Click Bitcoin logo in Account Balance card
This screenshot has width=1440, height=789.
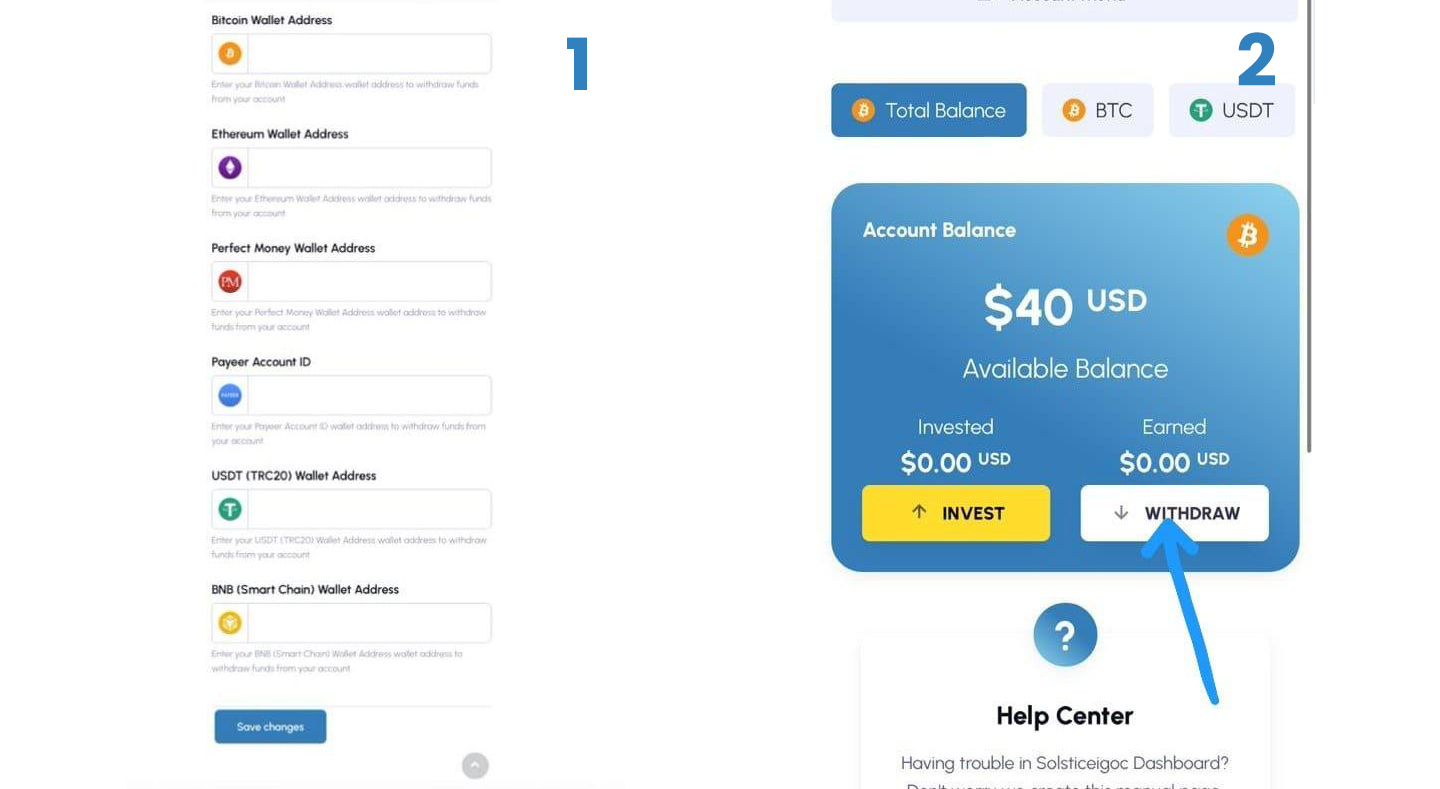click(x=1247, y=236)
